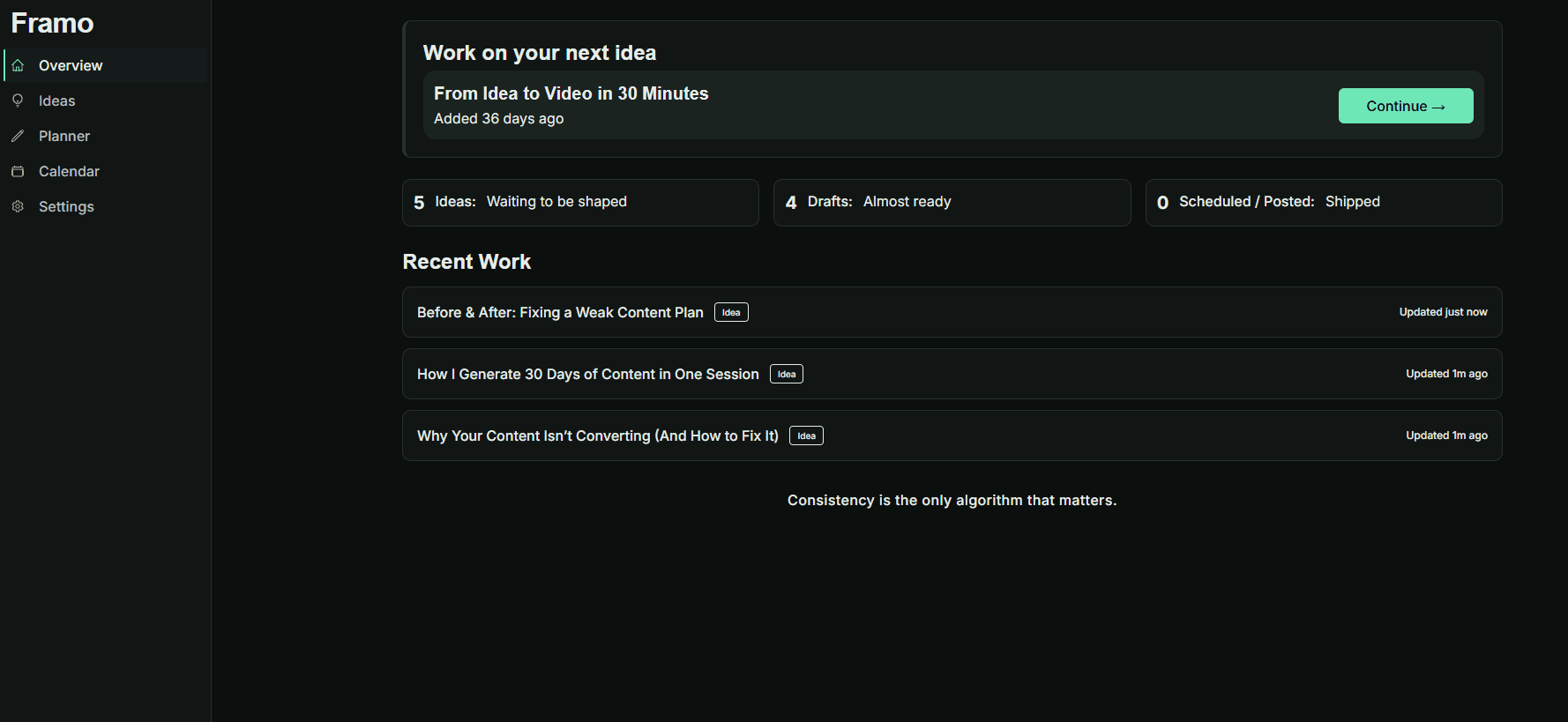Go to the Planner page
Image resolution: width=1568 pixels, height=722 pixels.
(x=63, y=137)
